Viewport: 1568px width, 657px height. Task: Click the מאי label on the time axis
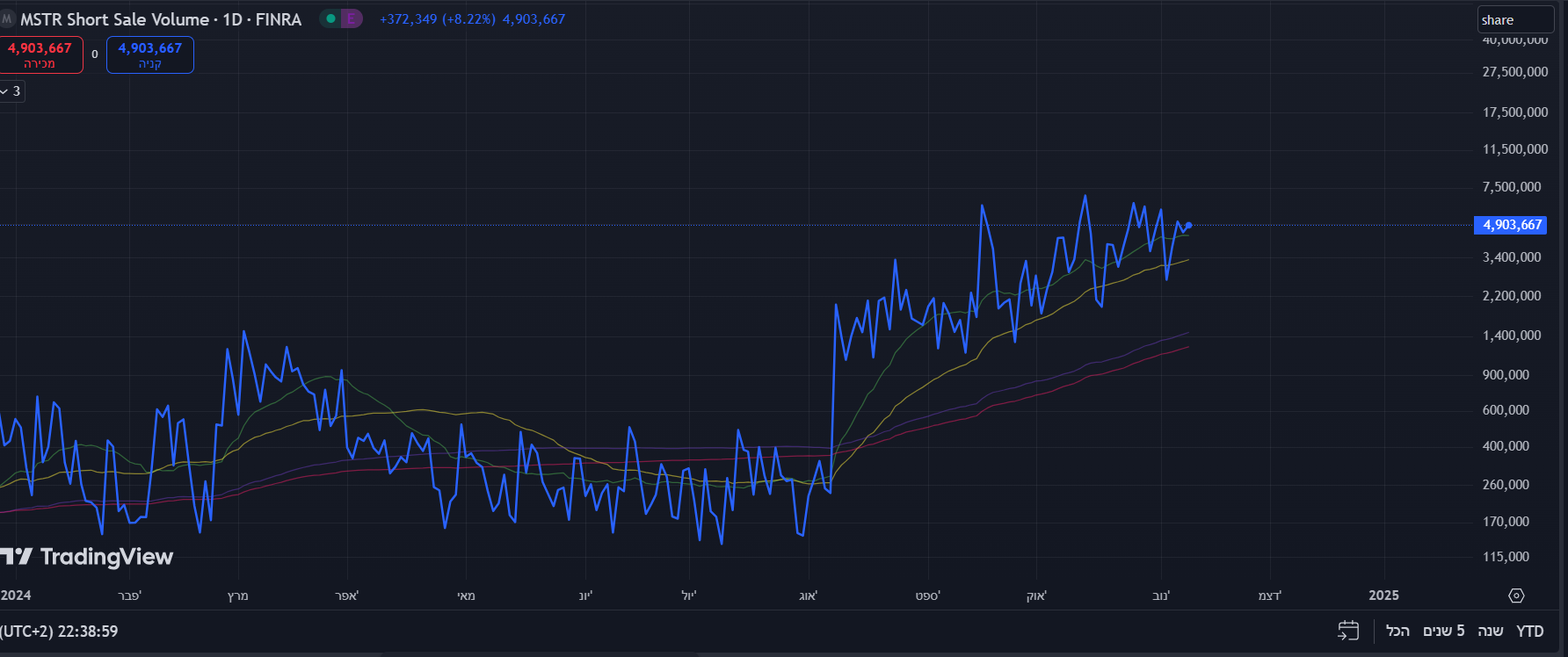467,596
